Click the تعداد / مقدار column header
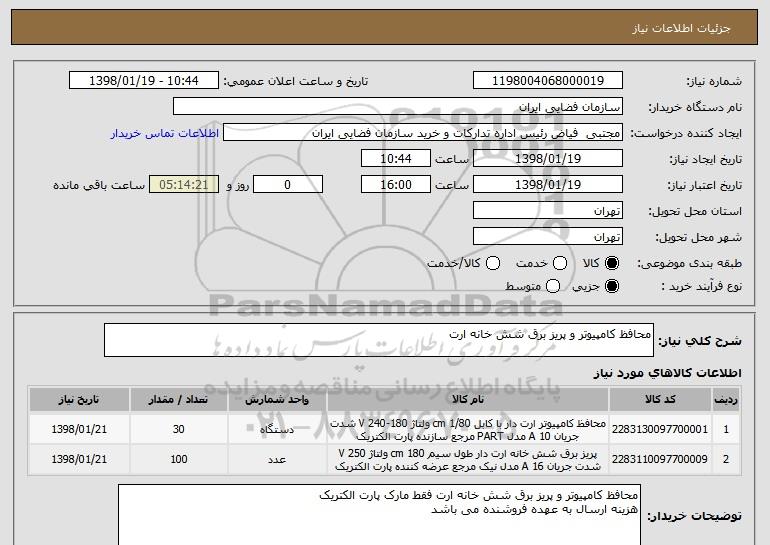This screenshot has height=545, width=770. 179,400
